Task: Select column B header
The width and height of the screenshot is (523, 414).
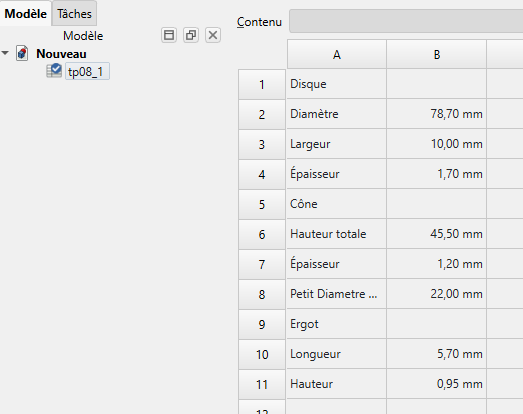Action: pyautogui.click(x=437, y=54)
